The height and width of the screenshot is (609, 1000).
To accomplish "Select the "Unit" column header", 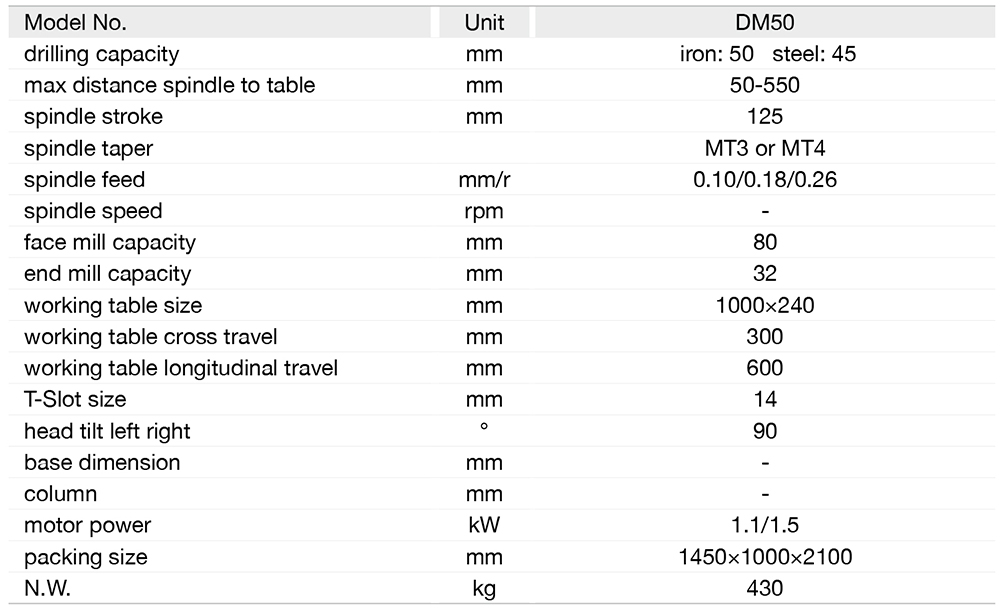I will 484,22.
